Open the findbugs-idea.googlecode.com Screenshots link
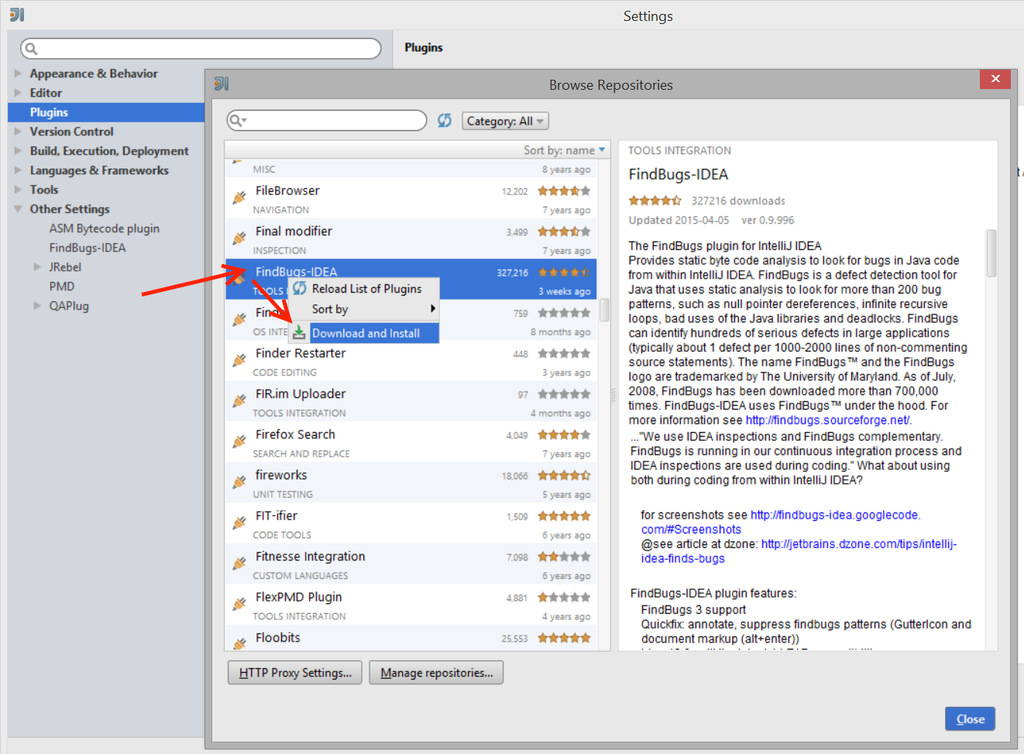The image size is (1024, 754). point(780,522)
